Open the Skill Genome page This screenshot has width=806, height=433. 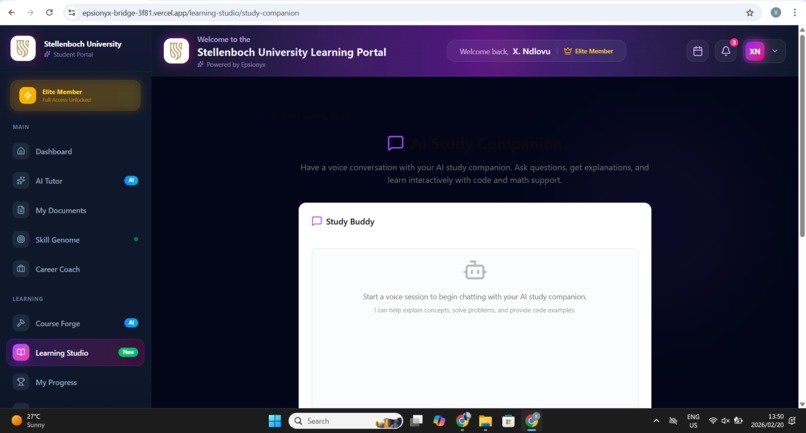click(75, 240)
